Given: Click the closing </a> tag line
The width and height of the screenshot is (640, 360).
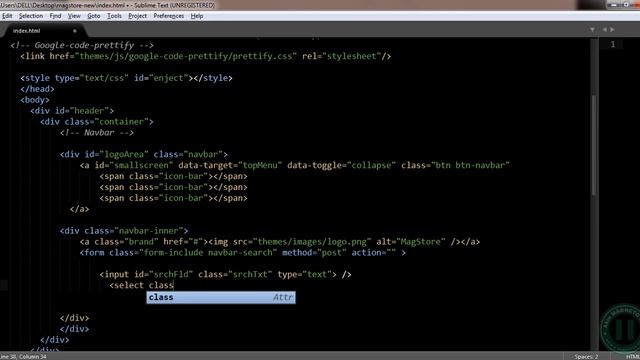Looking at the screenshot, I should (x=79, y=209).
